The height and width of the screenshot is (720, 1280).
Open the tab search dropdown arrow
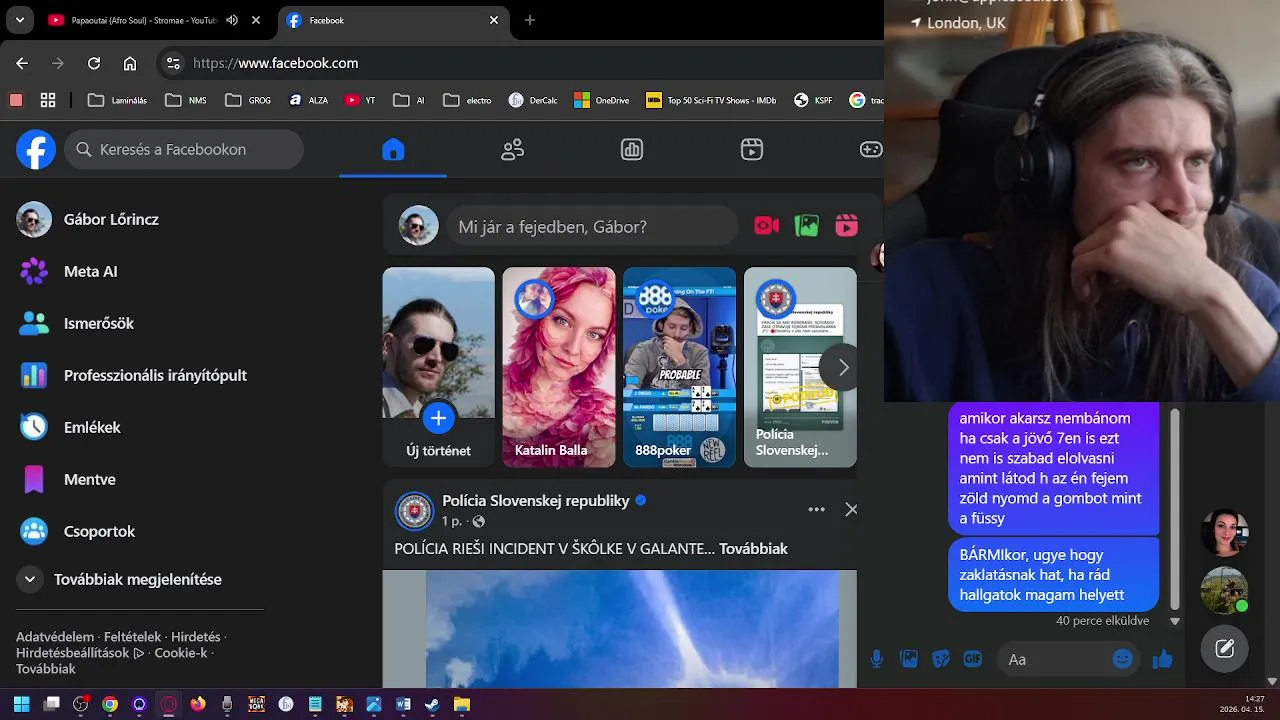[19, 20]
